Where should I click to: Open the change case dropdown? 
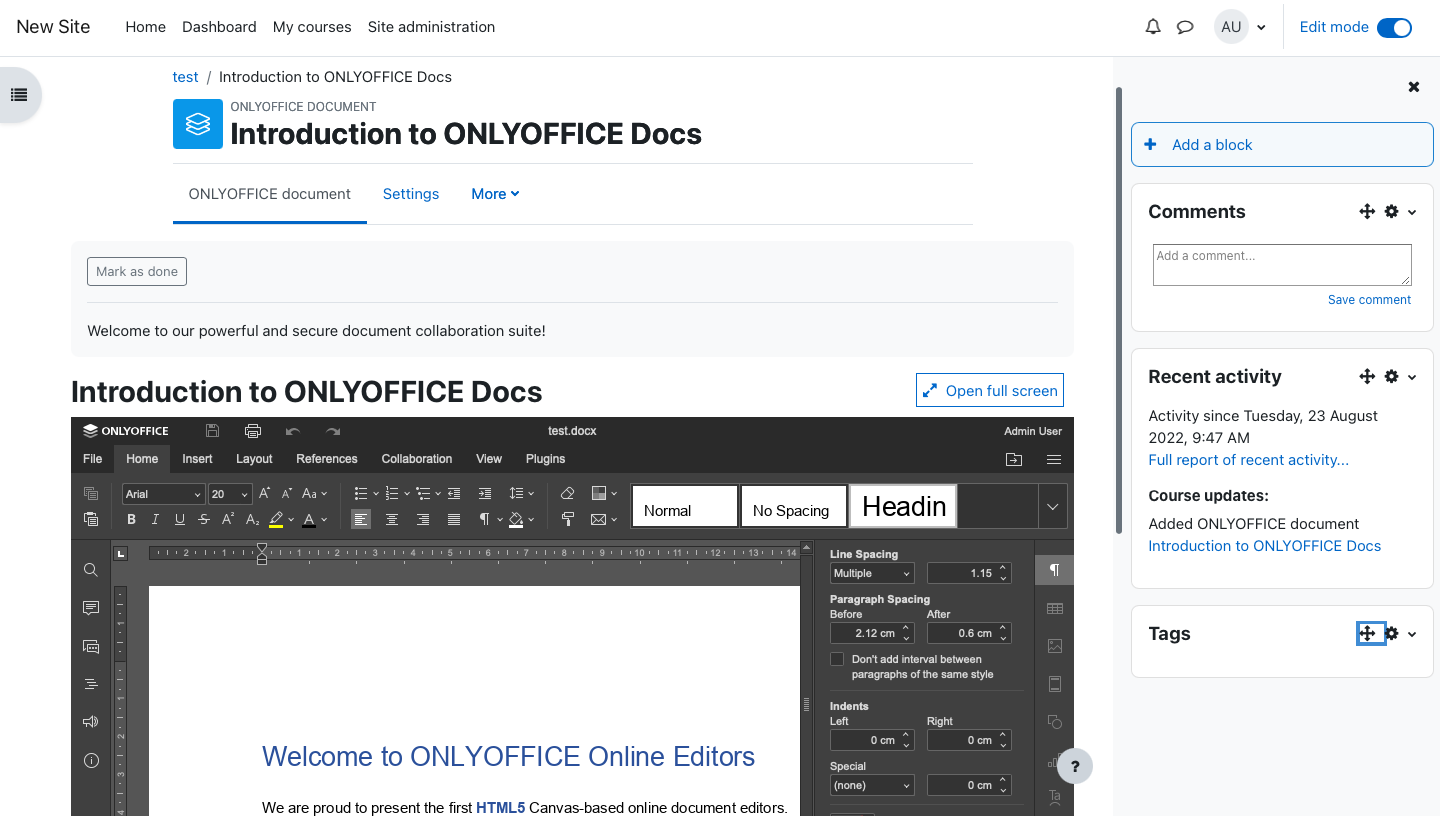314,494
